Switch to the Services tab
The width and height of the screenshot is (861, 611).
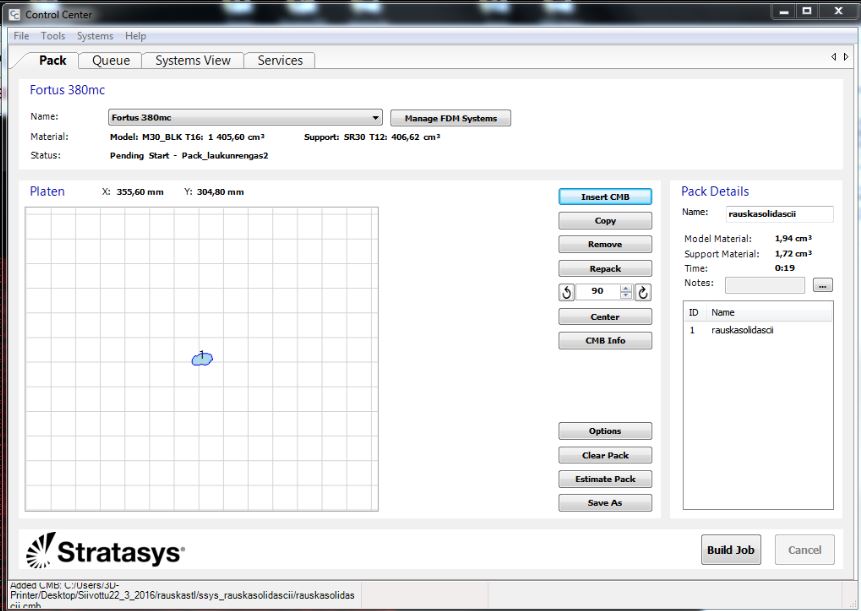(x=280, y=60)
